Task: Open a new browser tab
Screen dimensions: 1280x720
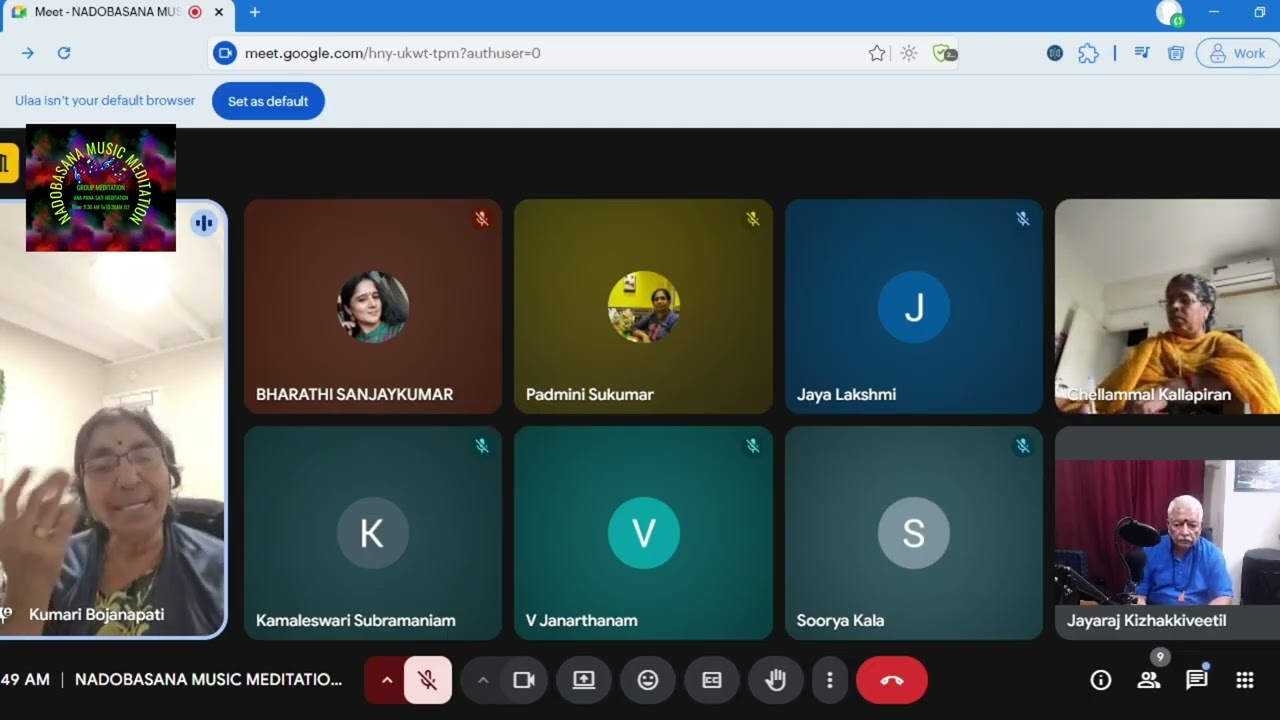Action: tap(254, 12)
